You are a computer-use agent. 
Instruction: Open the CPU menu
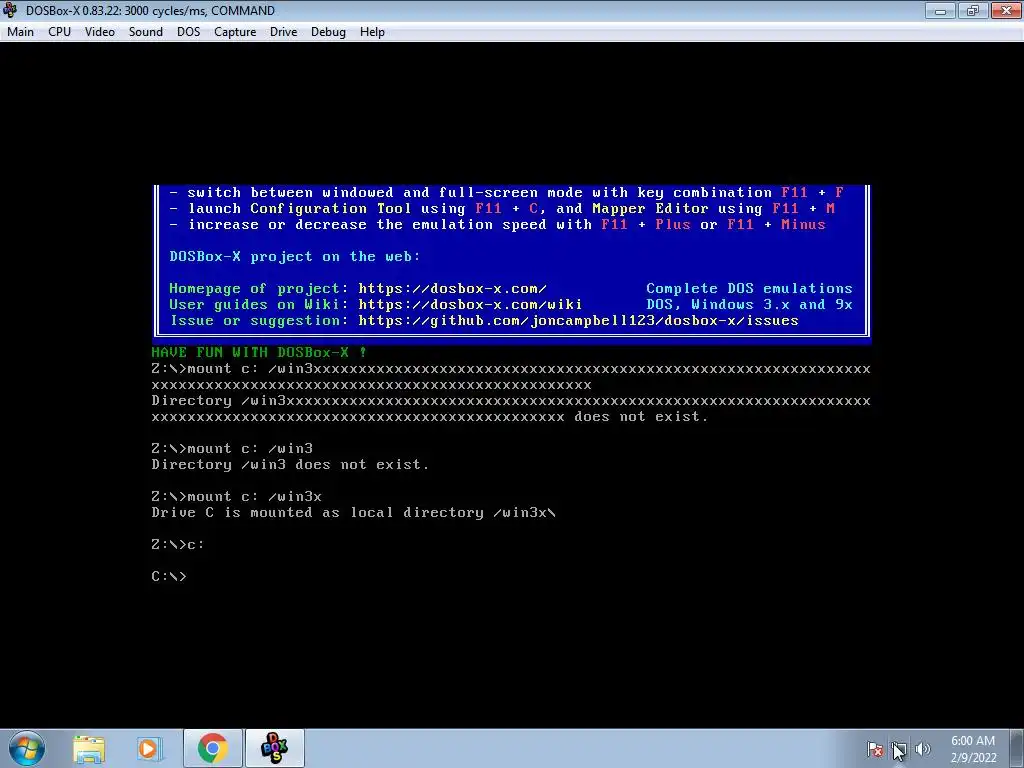pos(59,32)
